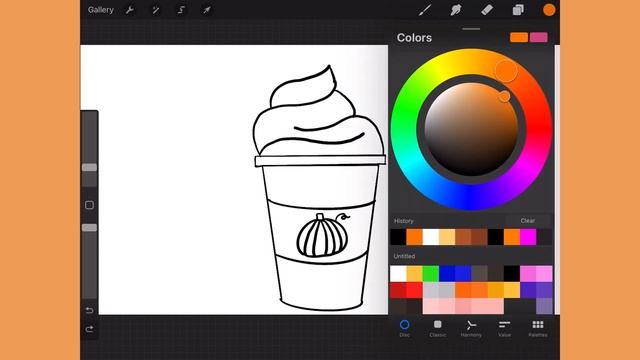Click the hue ring orange handle

click(x=506, y=71)
